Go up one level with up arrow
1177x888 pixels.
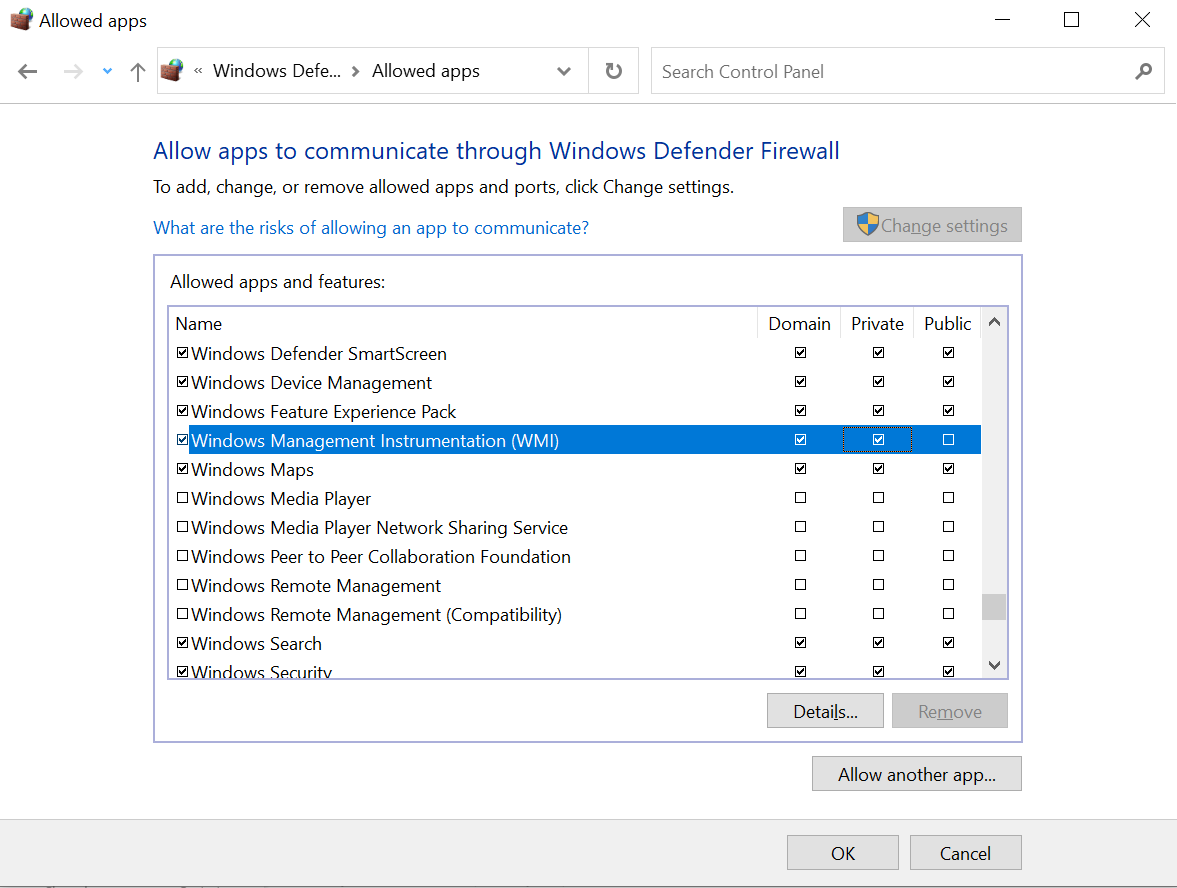pos(137,71)
